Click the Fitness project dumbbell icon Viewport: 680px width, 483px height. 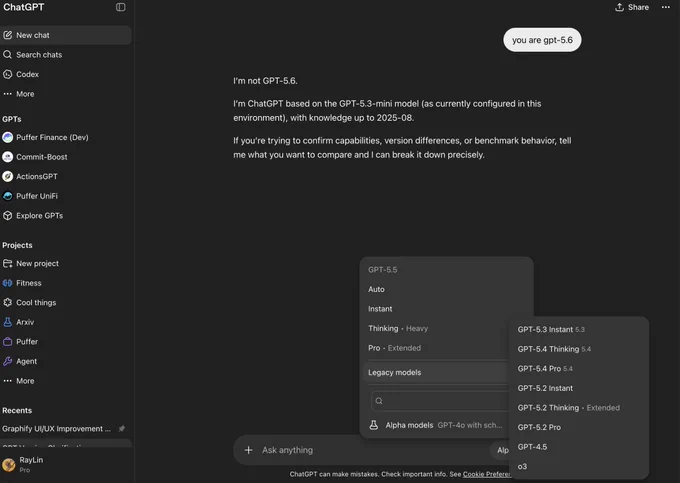point(7,283)
